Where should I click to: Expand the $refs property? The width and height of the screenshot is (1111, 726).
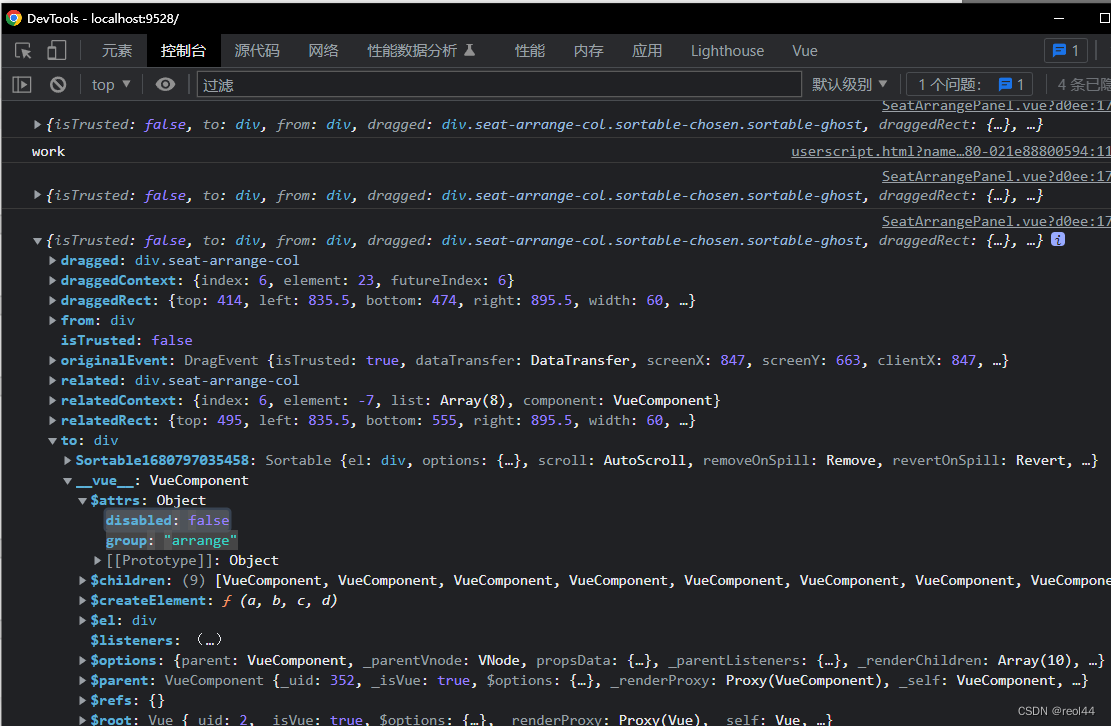coord(81,701)
